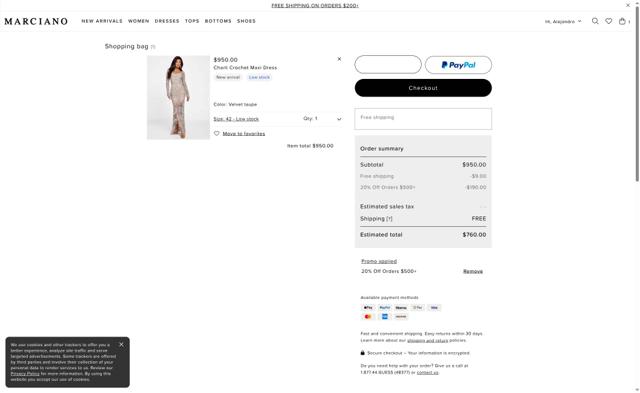Open the Charli Crochet Maxi Dress title
This screenshot has width=640, height=393.
tap(245, 68)
